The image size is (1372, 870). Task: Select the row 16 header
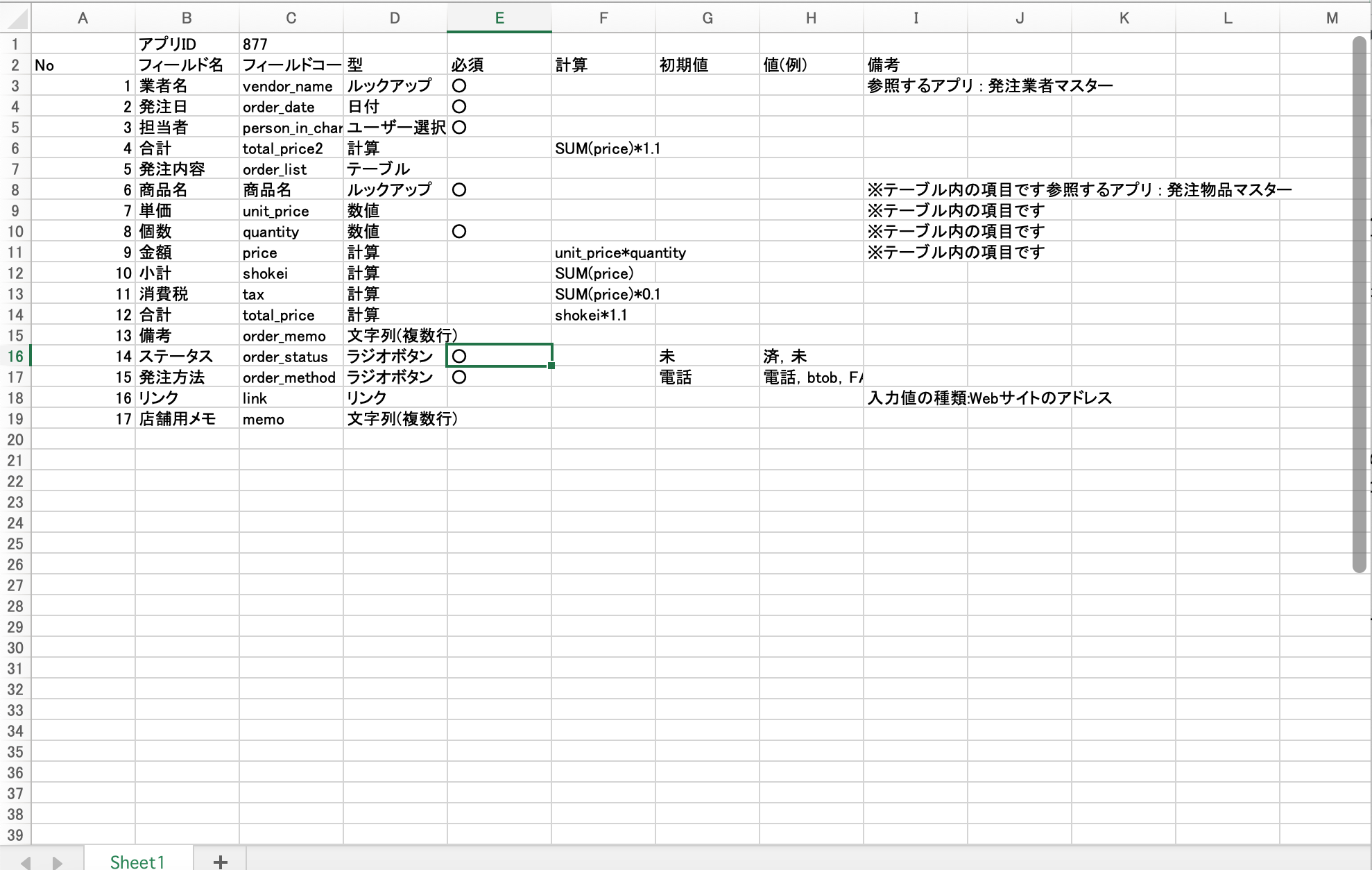coord(15,357)
